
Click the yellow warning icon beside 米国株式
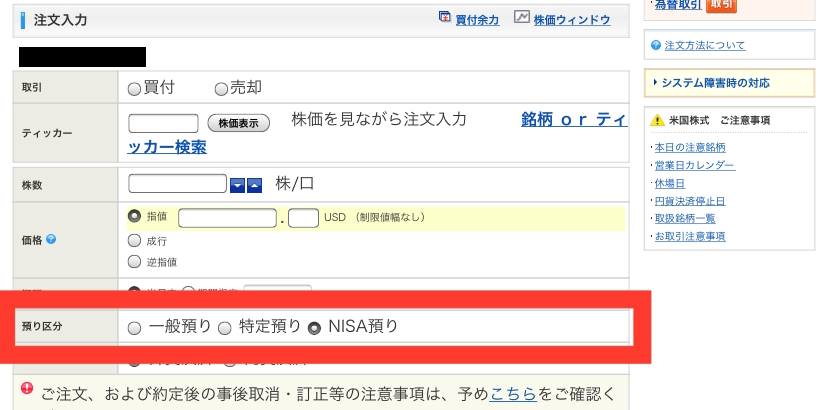(657, 121)
